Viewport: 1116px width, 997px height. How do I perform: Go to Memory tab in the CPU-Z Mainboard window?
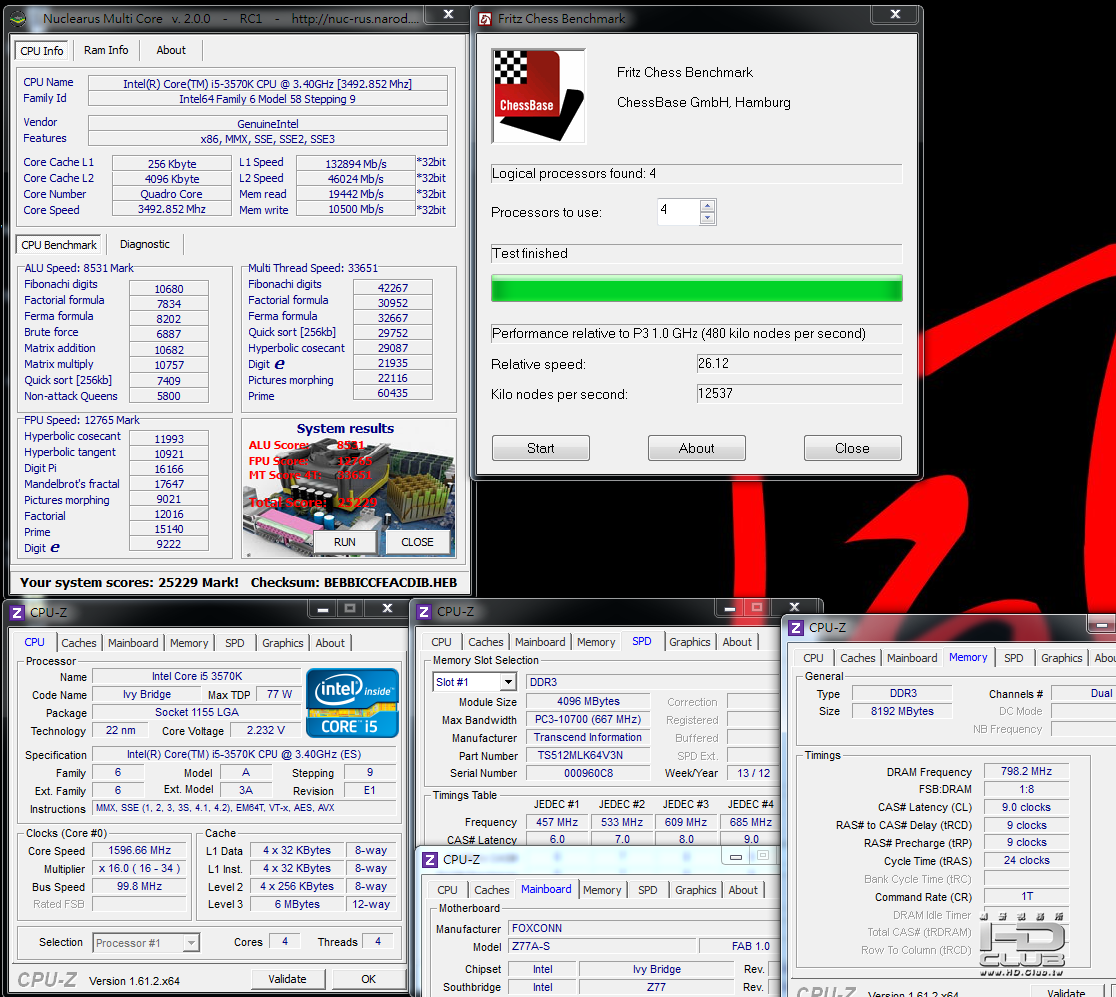click(x=602, y=890)
